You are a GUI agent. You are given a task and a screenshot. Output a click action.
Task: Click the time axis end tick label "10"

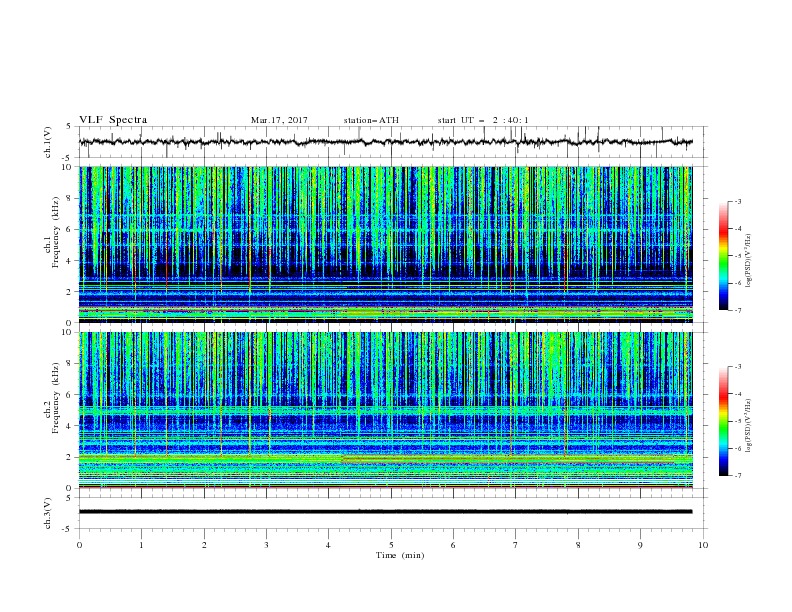pyautogui.click(x=703, y=545)
